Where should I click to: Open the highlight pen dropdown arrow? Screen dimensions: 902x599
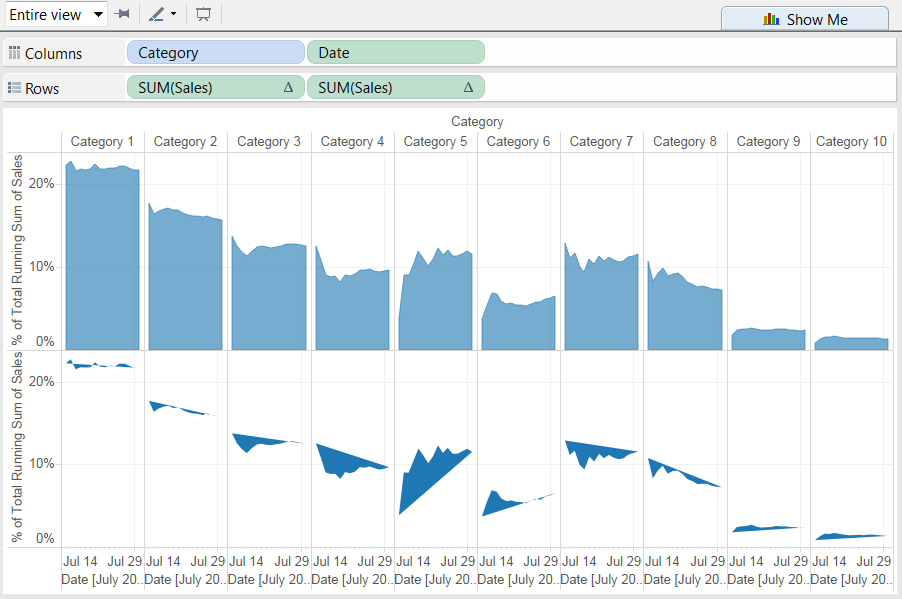(172, 14)
